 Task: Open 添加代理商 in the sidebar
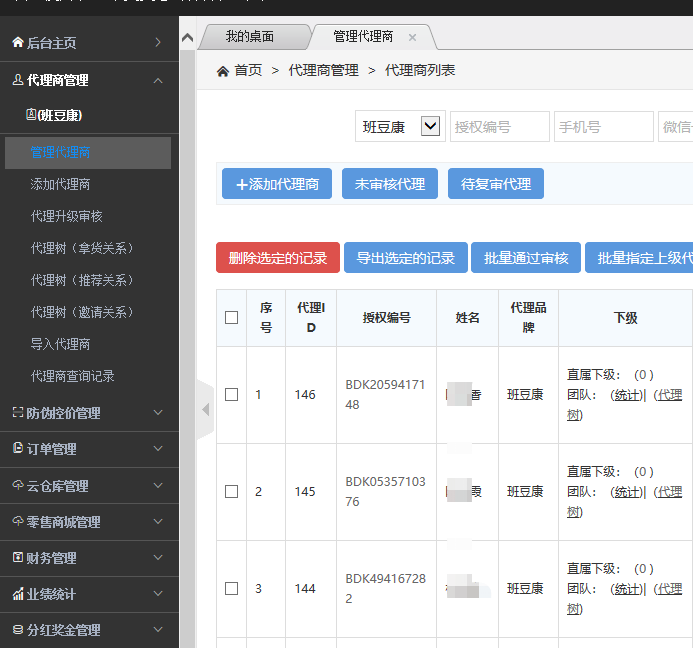coord(60,184)
